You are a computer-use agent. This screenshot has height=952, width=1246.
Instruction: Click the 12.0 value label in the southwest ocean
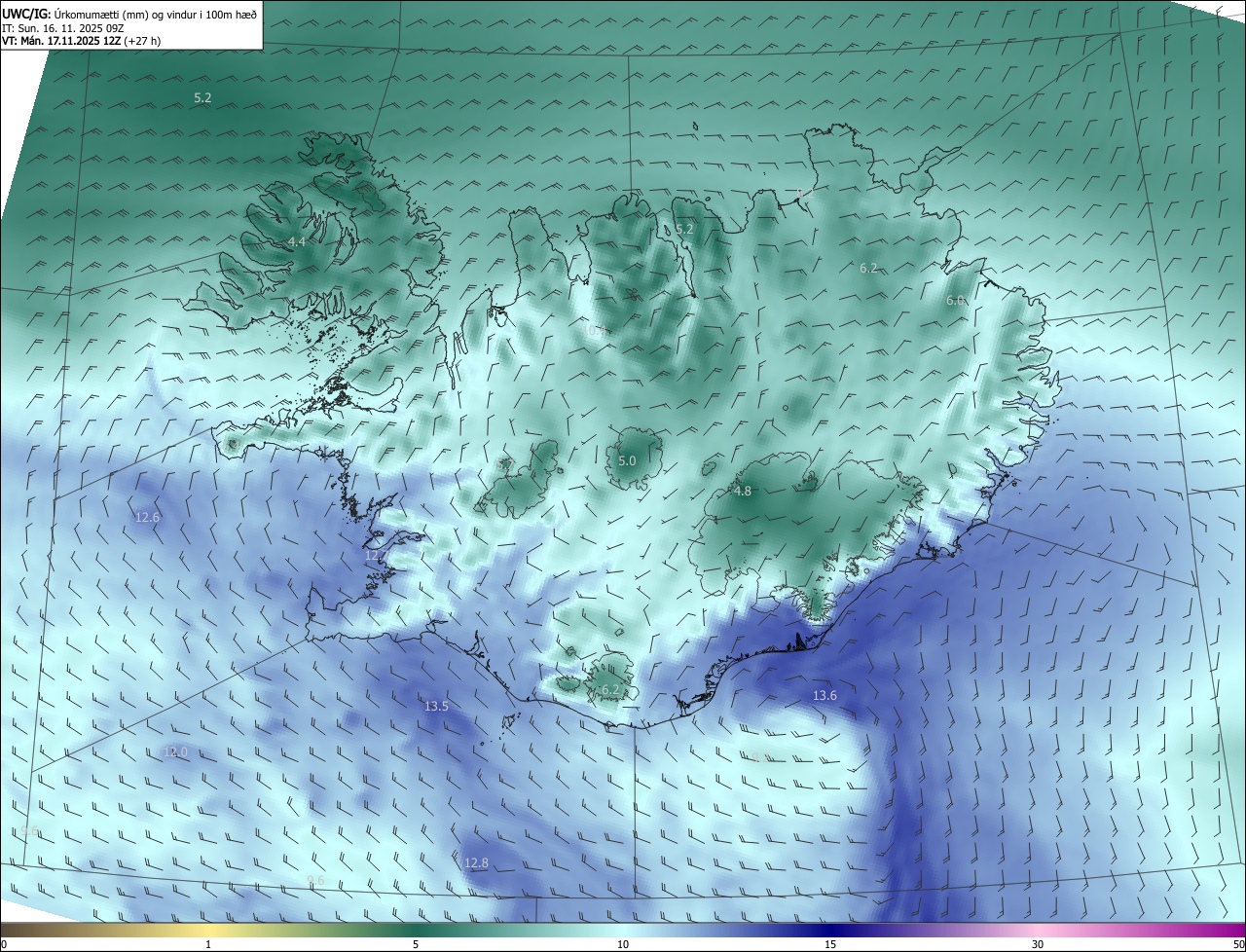tap(176, 751)
